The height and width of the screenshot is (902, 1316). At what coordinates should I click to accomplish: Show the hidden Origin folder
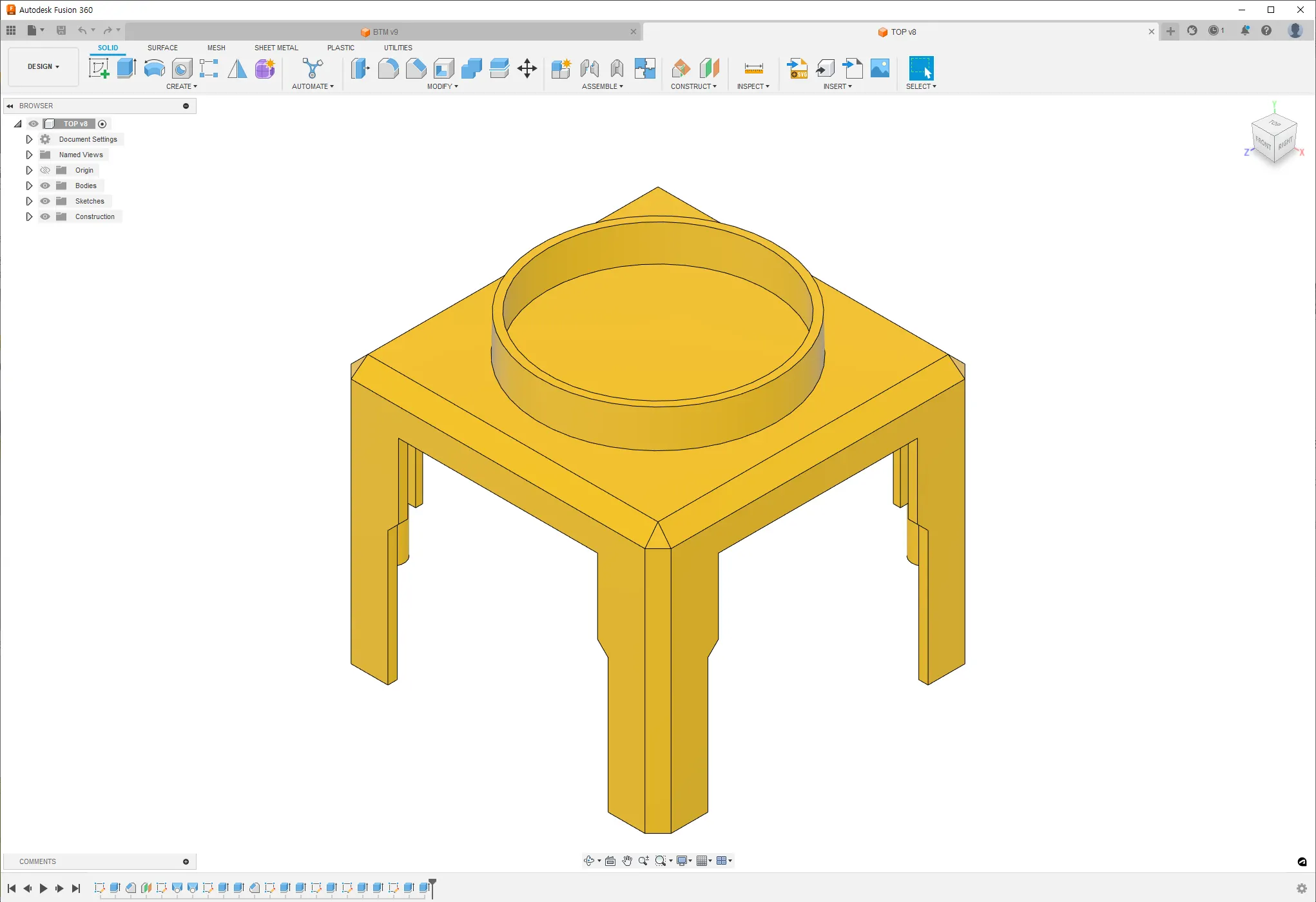click(x=45, y=170)
